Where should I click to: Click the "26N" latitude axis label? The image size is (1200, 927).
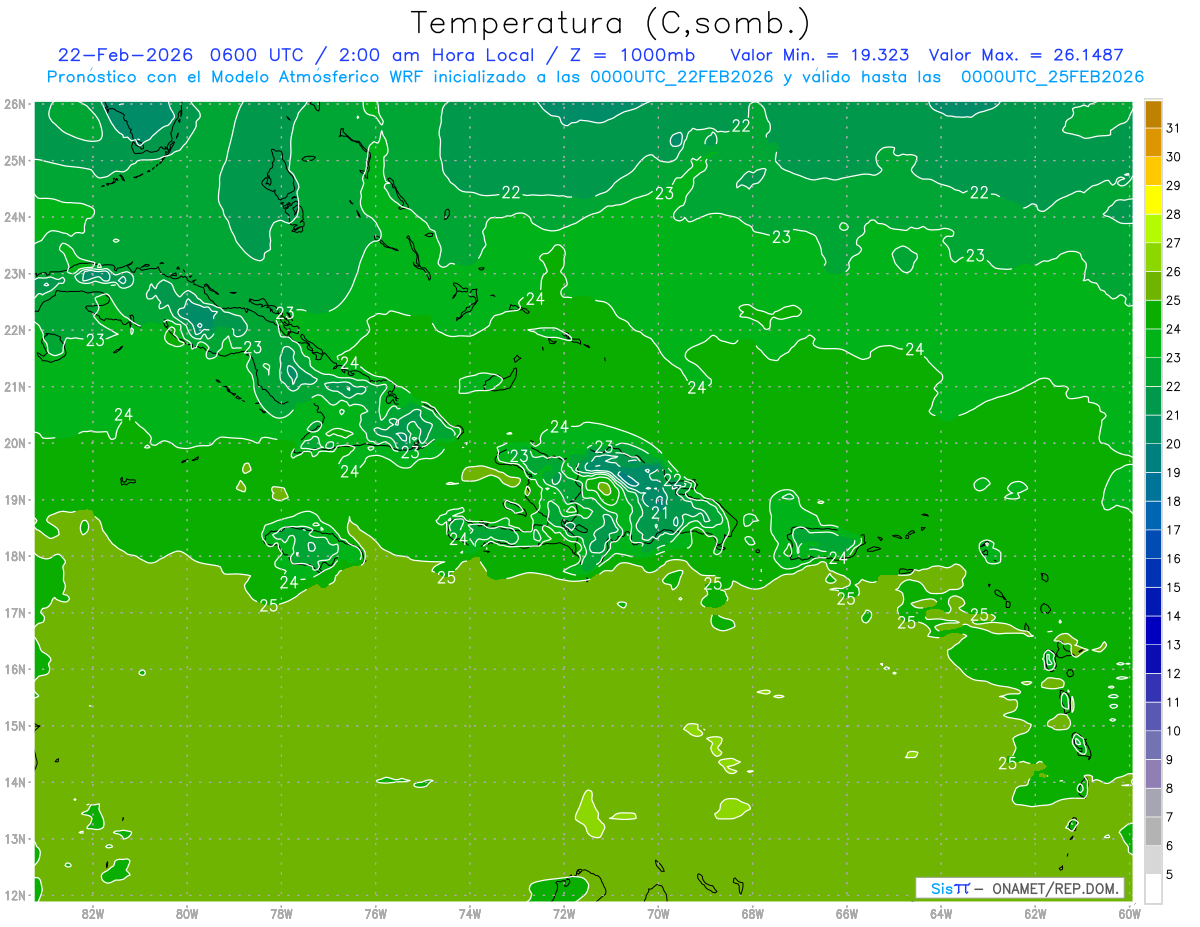pos(14,104)
